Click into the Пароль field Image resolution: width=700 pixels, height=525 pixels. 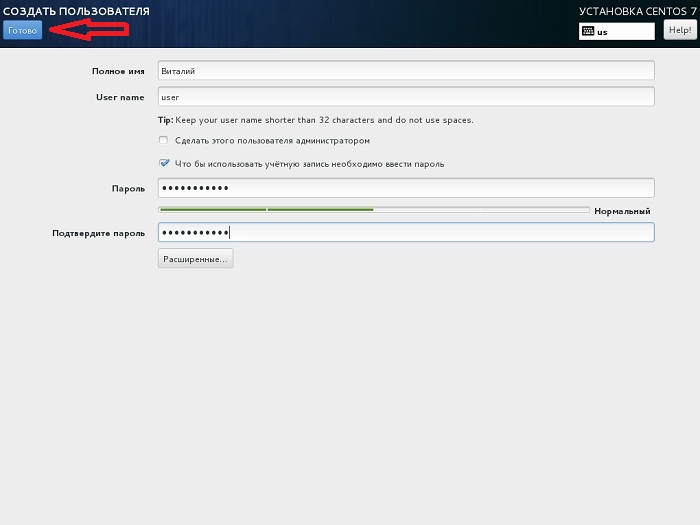406,188
